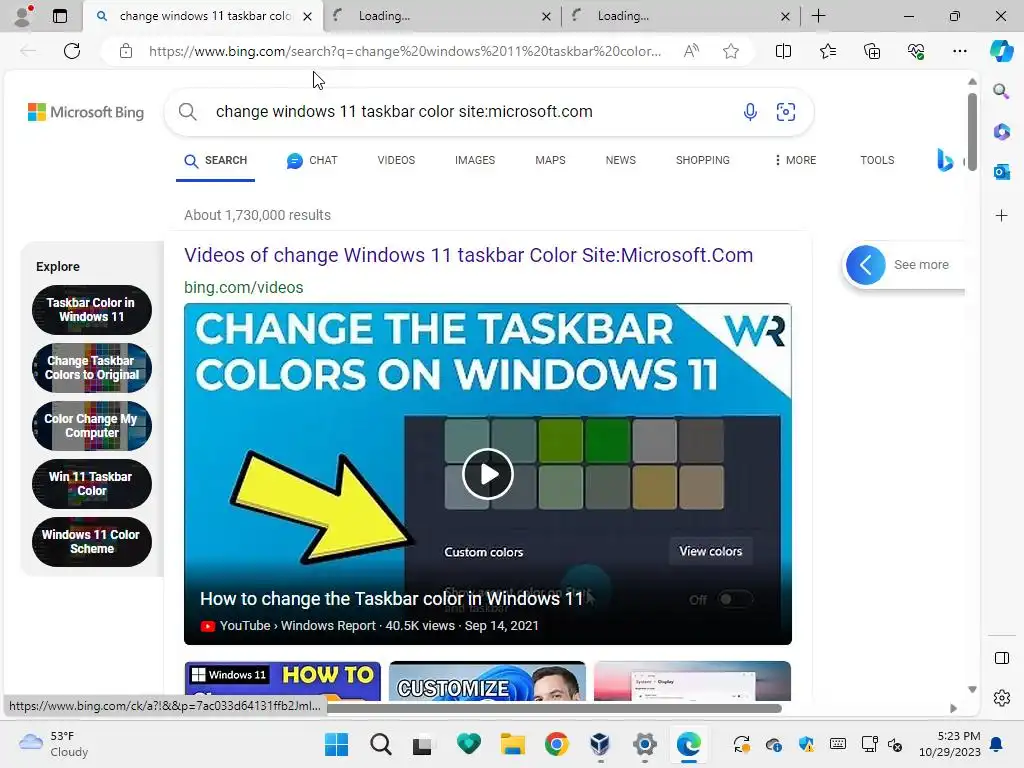This screenshot has width=1024, height=768.
Task: Switch to the IMAGES tab
Action: tap(475, 161)
